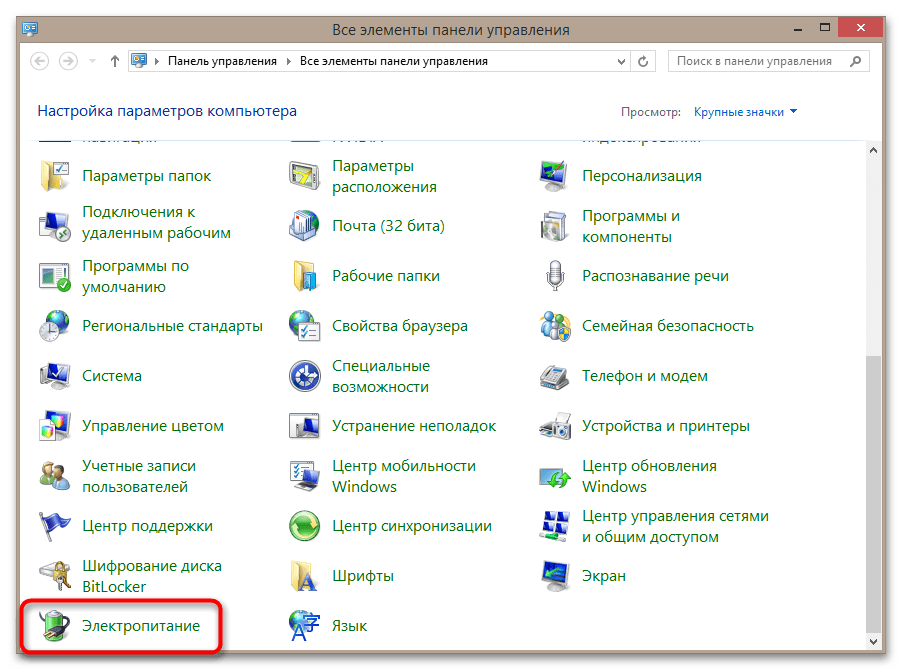
Task: Focus the Поиск в панели управления field
Action: (769, 61)
